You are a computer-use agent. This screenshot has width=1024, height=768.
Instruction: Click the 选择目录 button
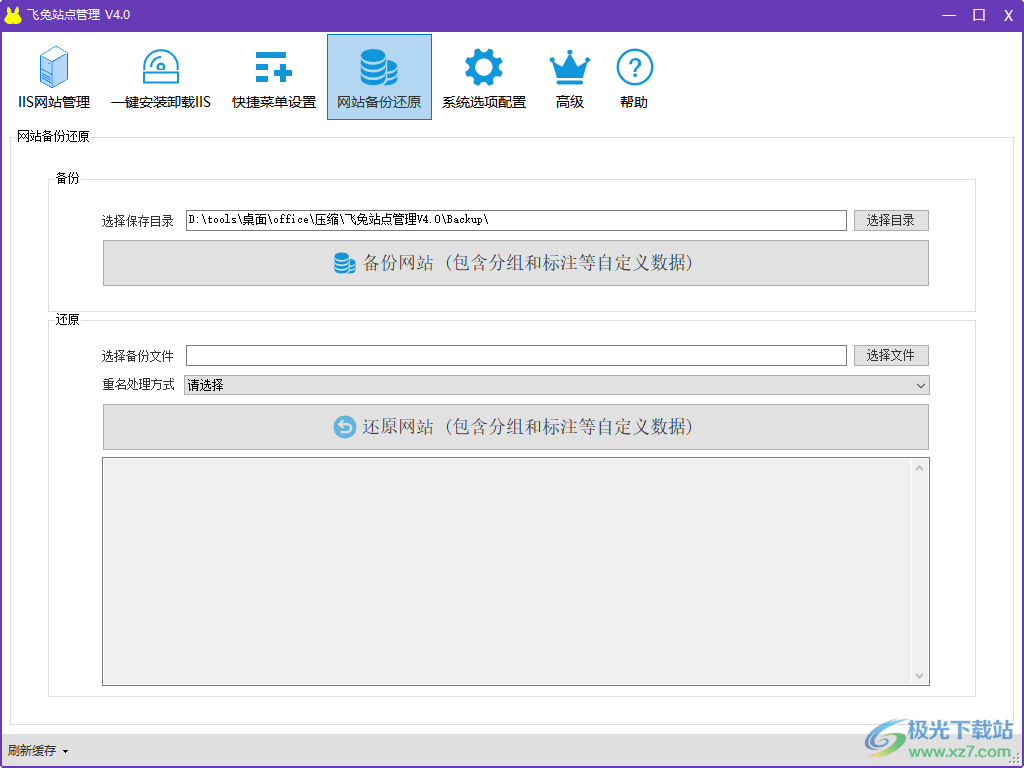[890, 220]
